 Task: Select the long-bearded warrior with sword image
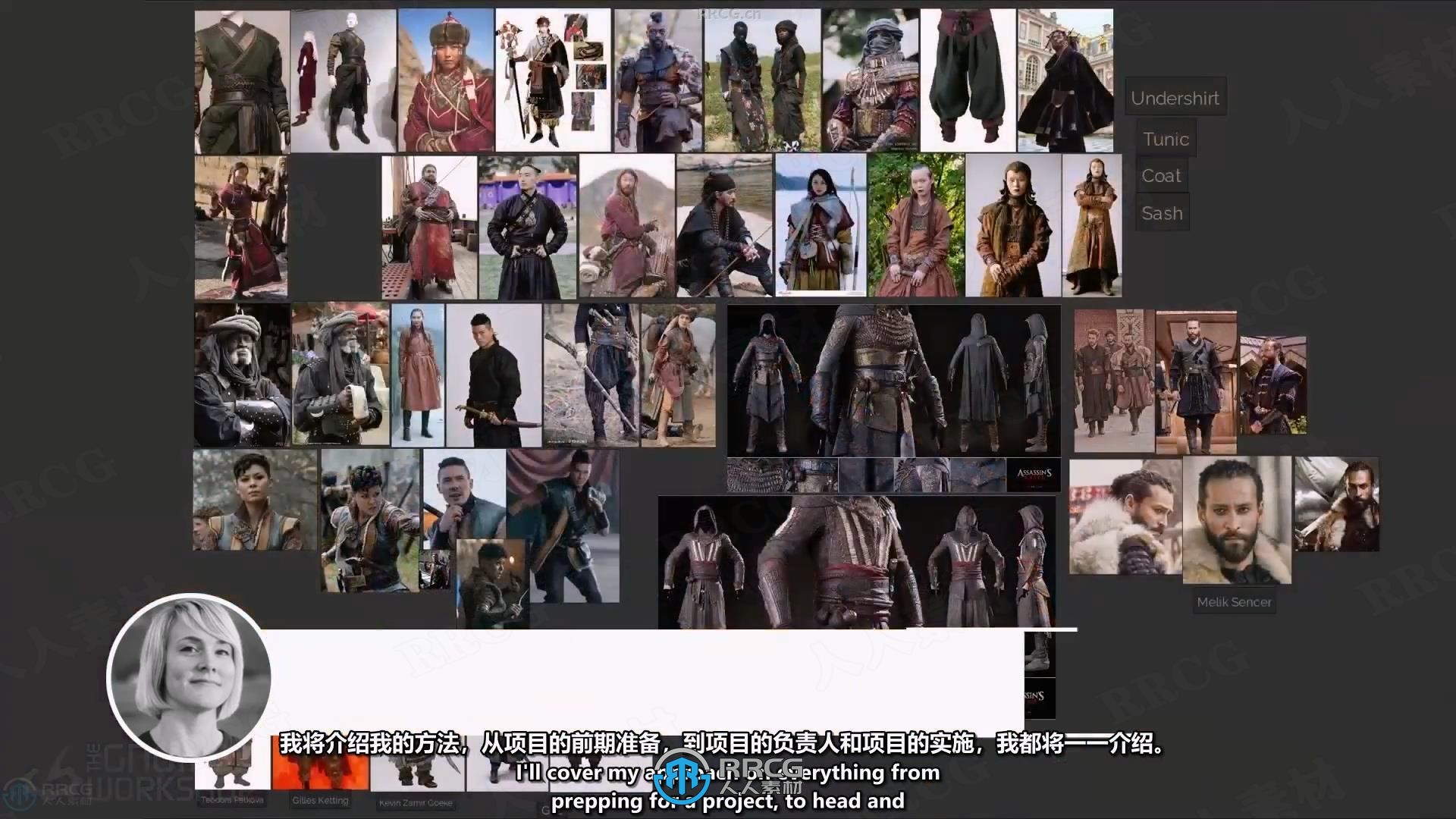click(x=1336, y=504)
